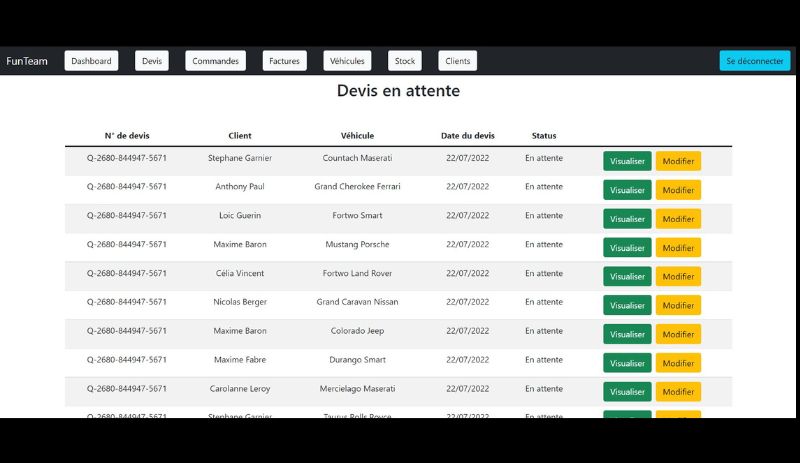Viewport: 800px width, 463px height.
Task: Modifier the Mustang Porsche quote
Action: (678, 248)
